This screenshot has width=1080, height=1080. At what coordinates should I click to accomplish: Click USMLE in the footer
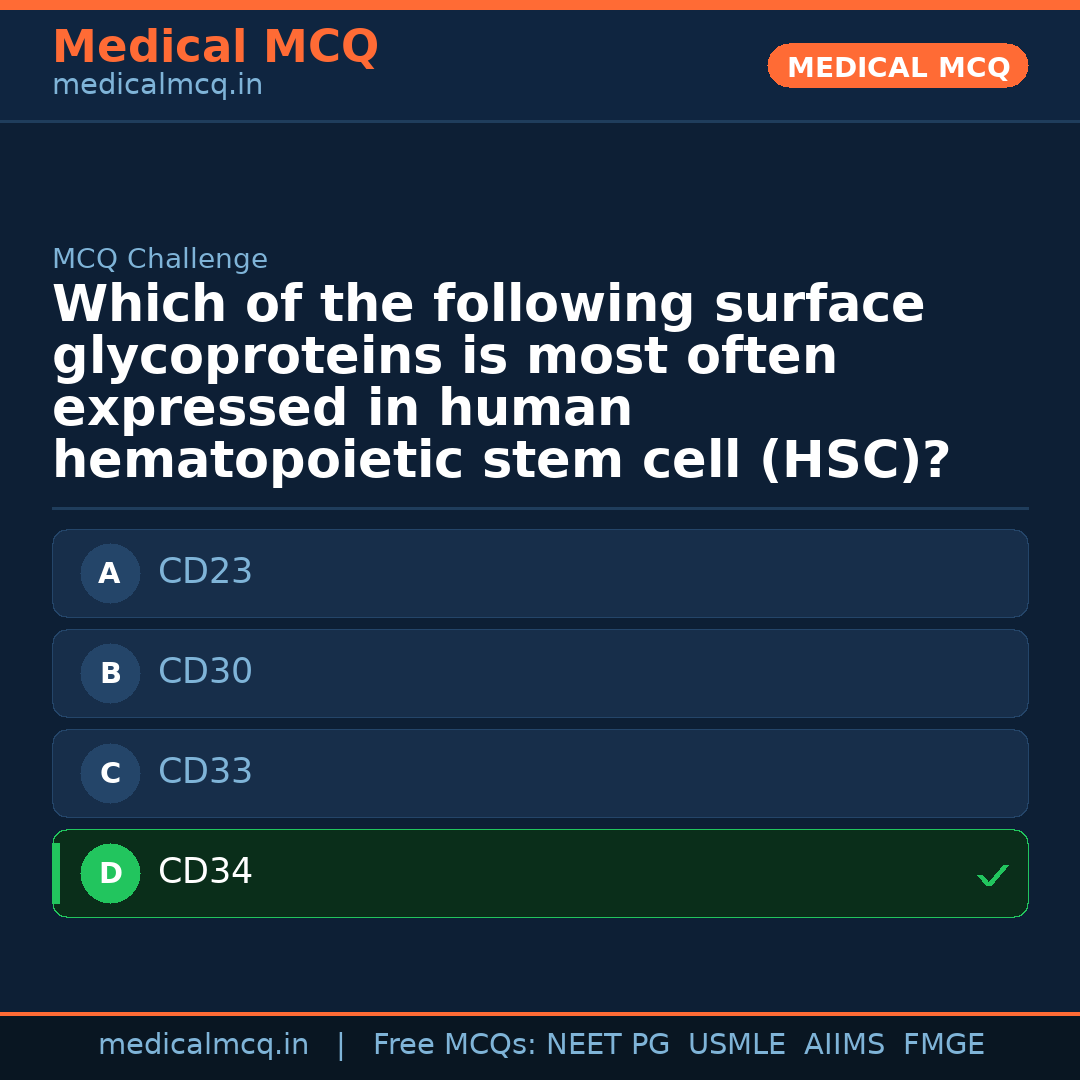pos(736,1045)
